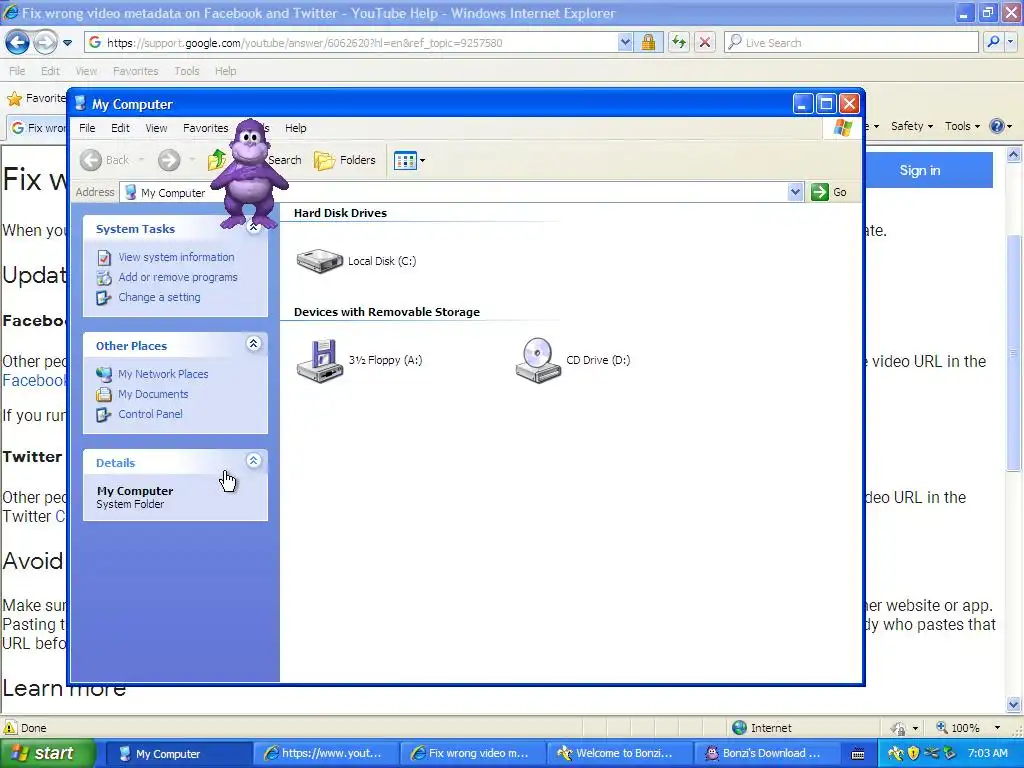Click the Folders toolbar button
Image resolution: width=1024 pixels, height=768 pixels.
point(345,160)
